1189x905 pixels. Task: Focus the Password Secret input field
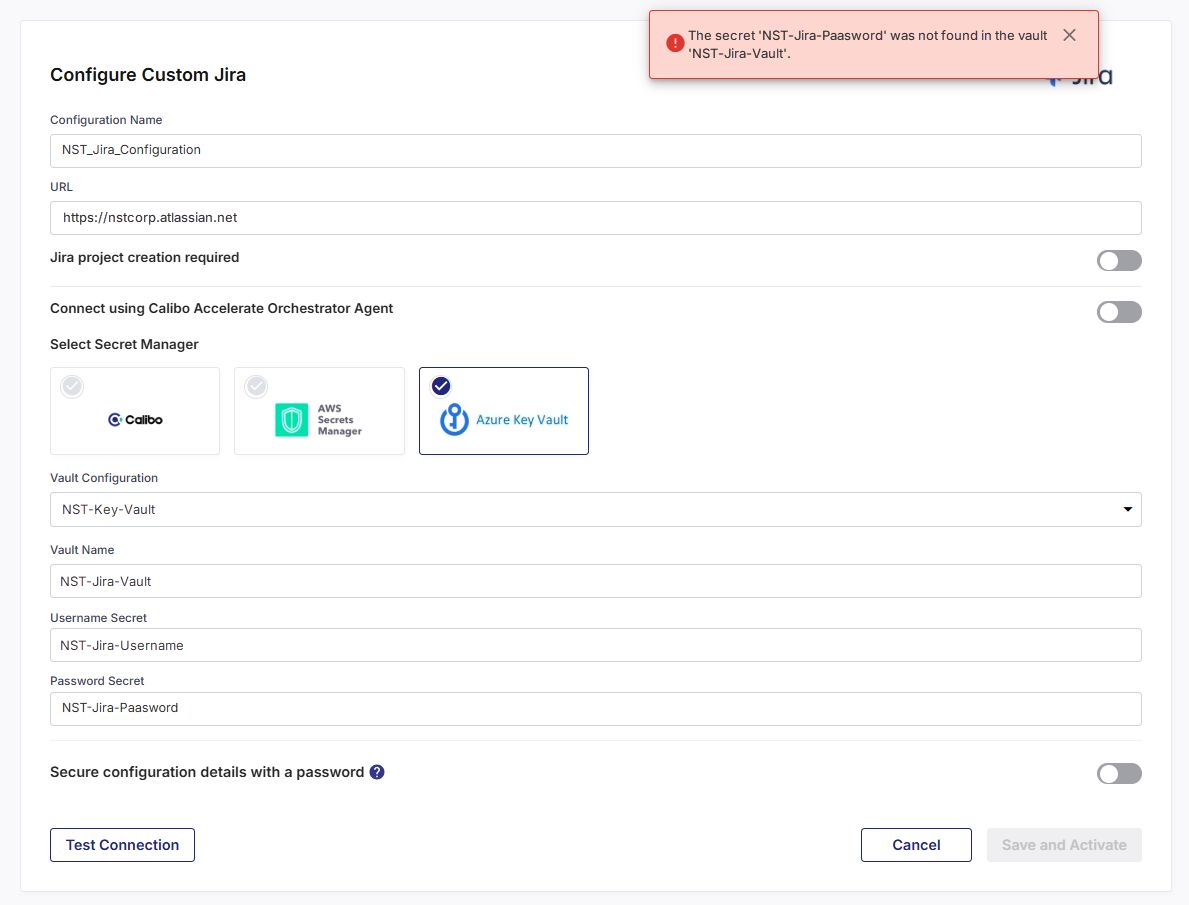[x=595, y=708]
